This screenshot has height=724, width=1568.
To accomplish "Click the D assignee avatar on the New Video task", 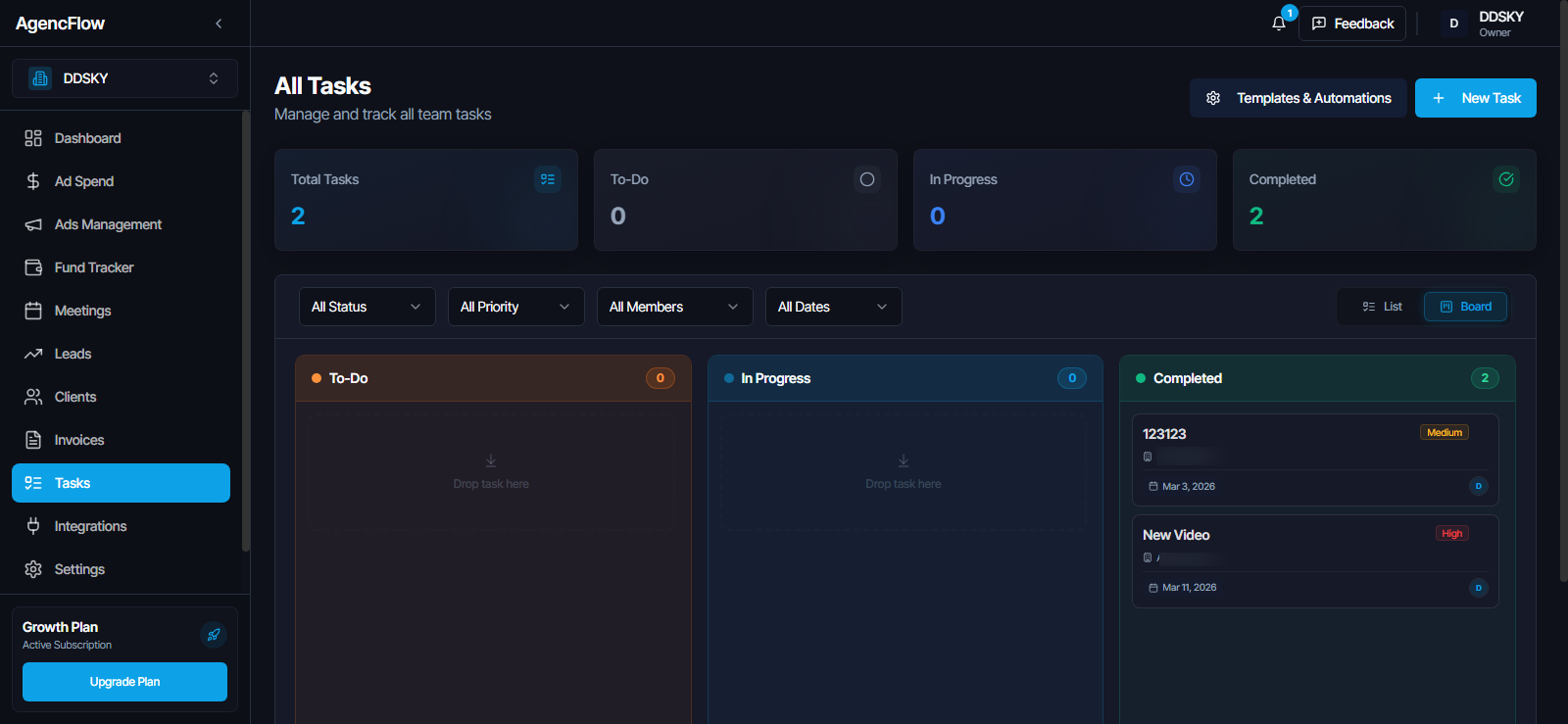I will click(x=1479, y=588).
